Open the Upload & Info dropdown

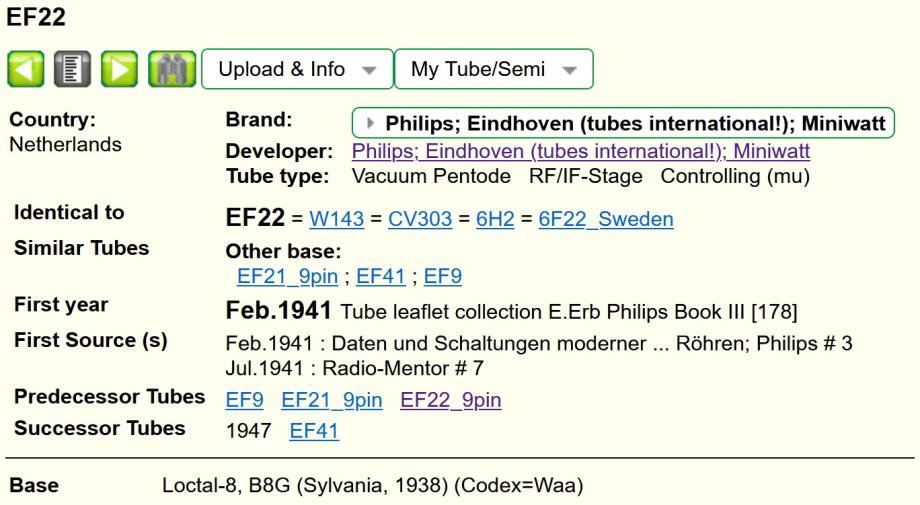(298, 70)
